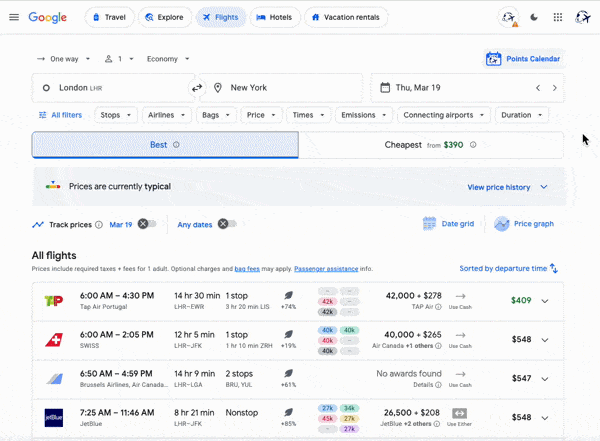Click the Google logo

point(47,17)
